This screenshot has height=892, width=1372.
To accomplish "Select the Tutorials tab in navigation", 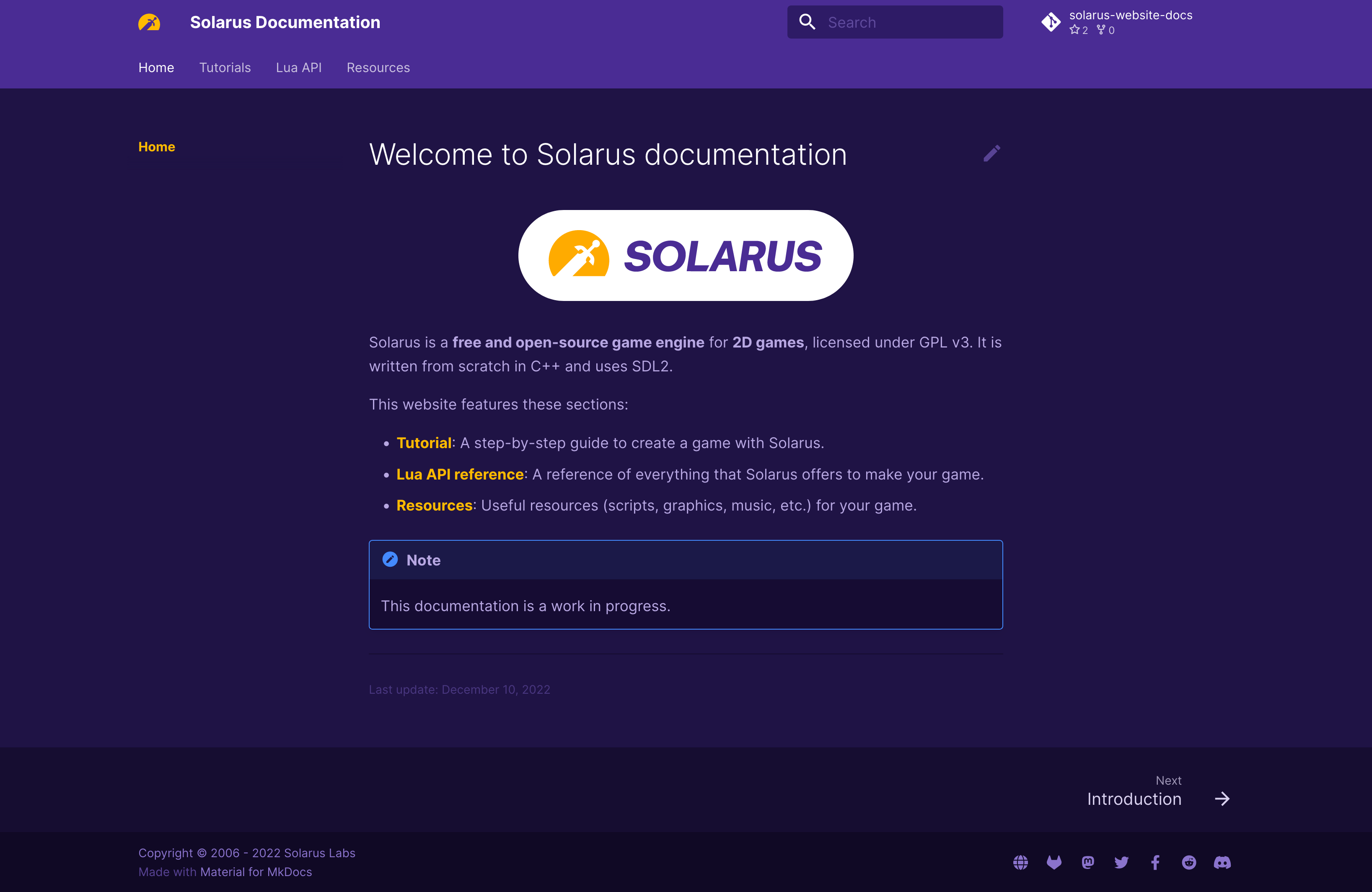I will pyautogui.click(x=225, y=68).
